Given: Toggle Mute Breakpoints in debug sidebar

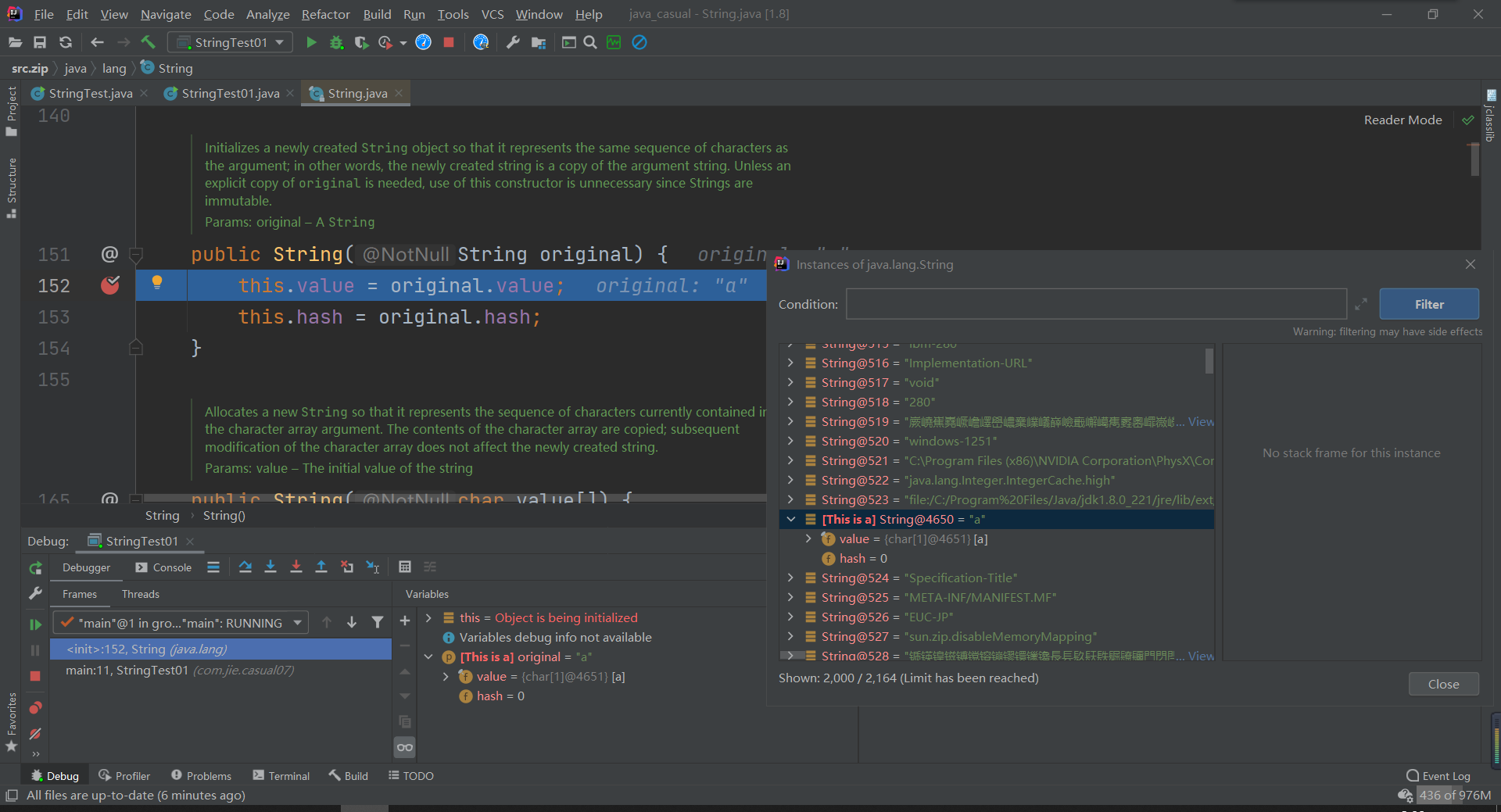Looking at the screenshot, I should (35, 734).
